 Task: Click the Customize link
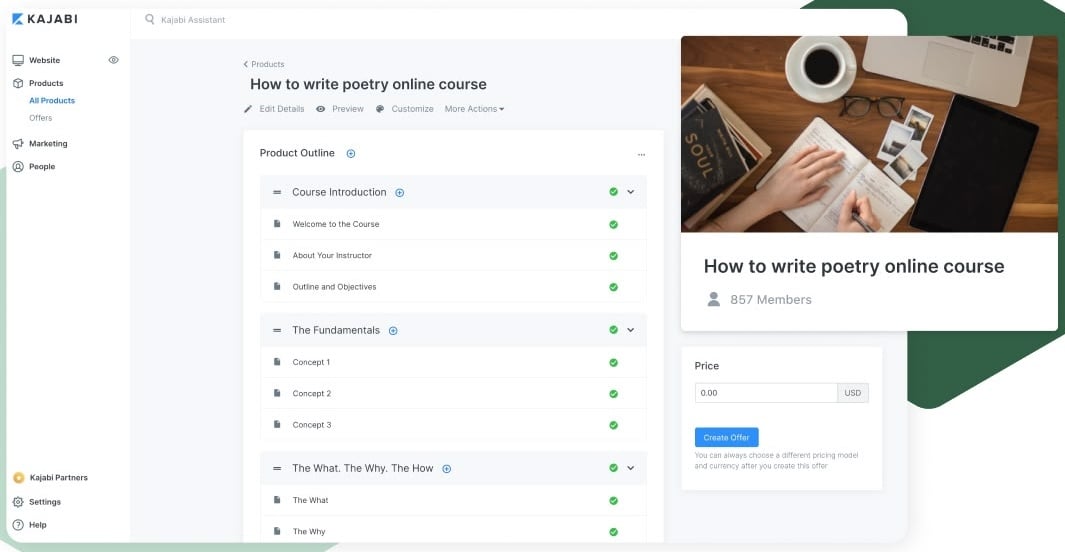412,109
